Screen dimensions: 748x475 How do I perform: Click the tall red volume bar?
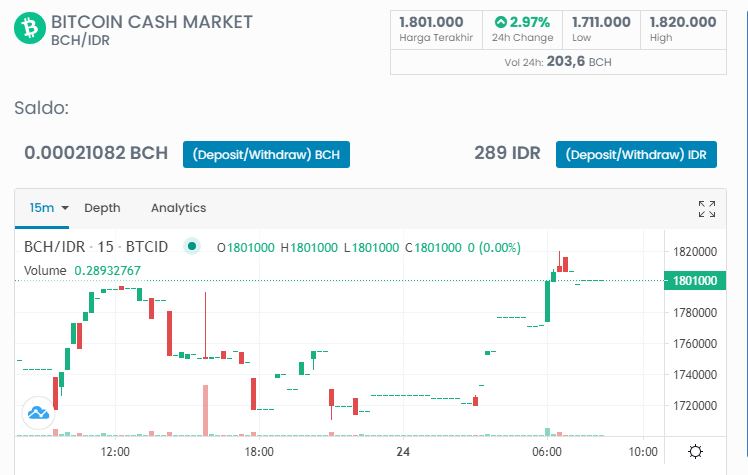coord(206,410)
